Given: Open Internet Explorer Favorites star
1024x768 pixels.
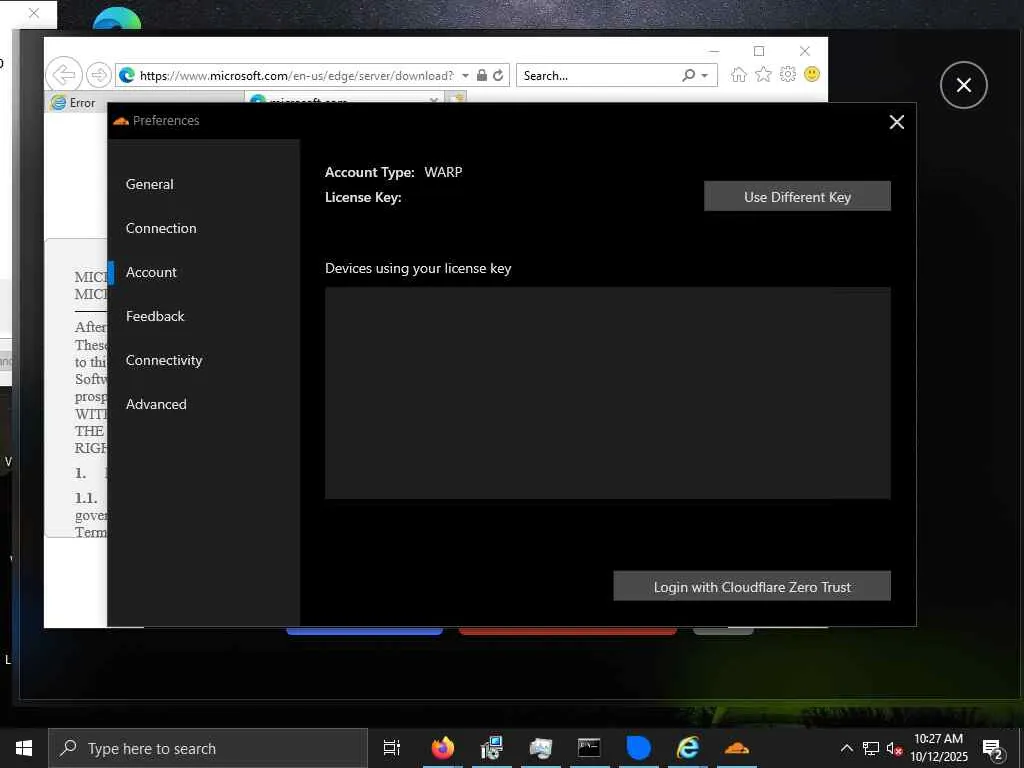Looking at the screenshot, I should pyautogui.click(x=763, y=74).
